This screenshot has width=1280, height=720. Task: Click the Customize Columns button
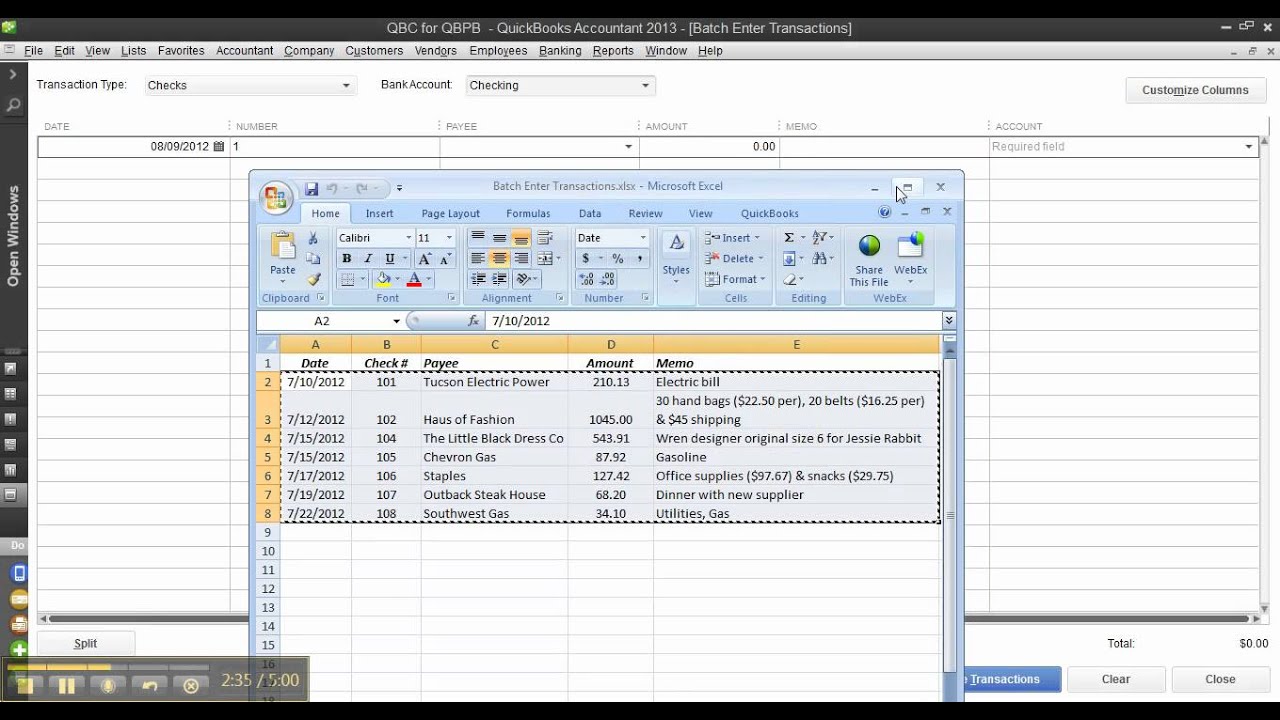click(x=1195, y=90)
